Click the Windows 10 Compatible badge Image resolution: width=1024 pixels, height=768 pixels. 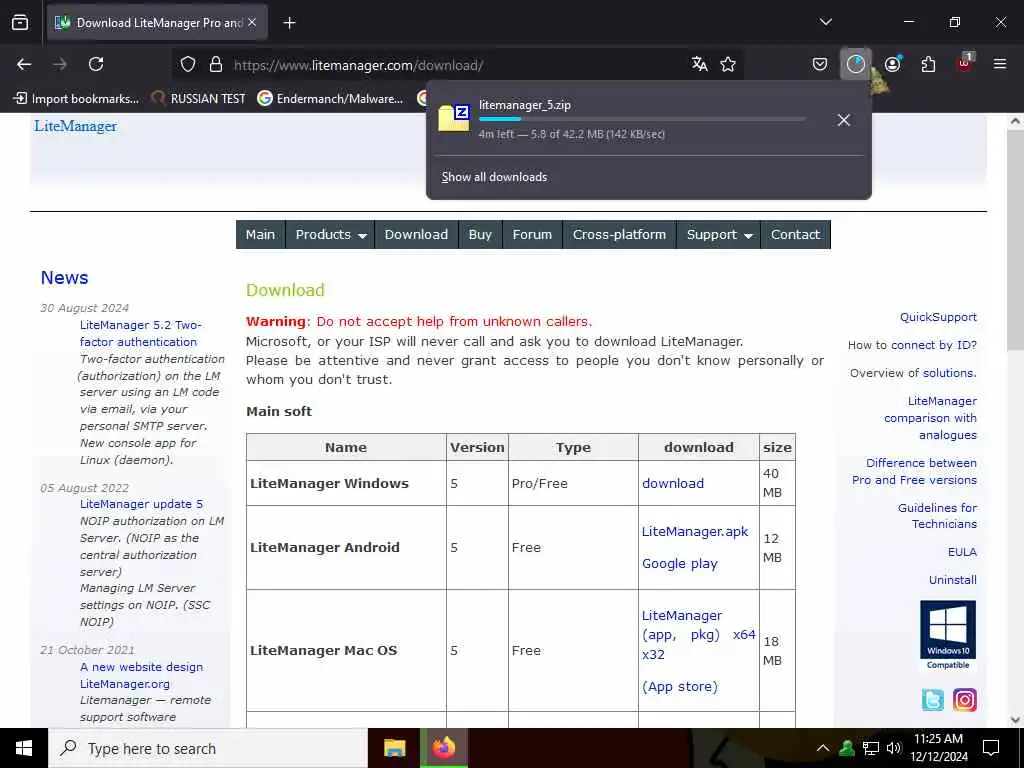point(948,635)
